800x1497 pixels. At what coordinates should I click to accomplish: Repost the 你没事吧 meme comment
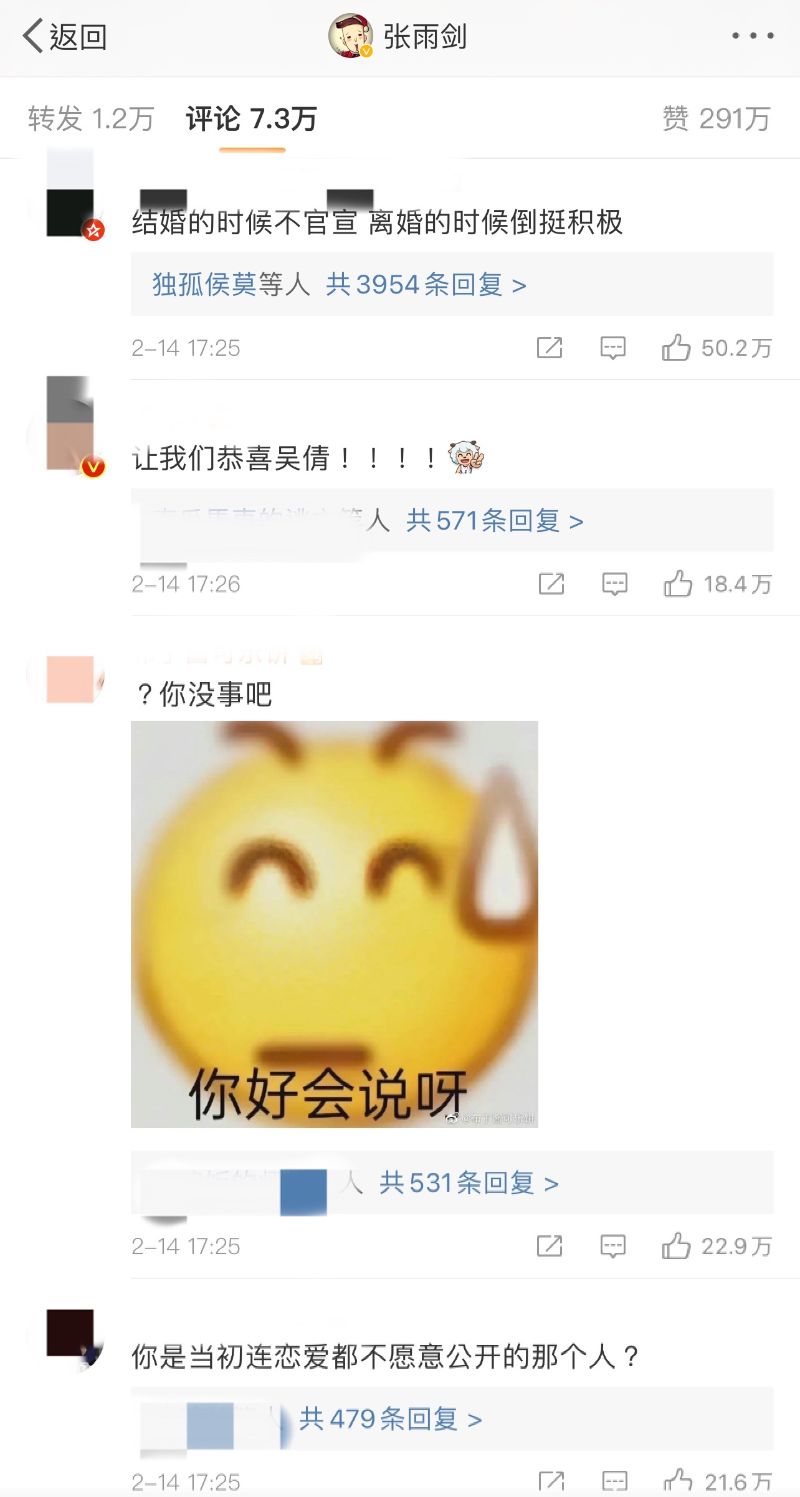pyautogui.click(x=549, y=1246)
